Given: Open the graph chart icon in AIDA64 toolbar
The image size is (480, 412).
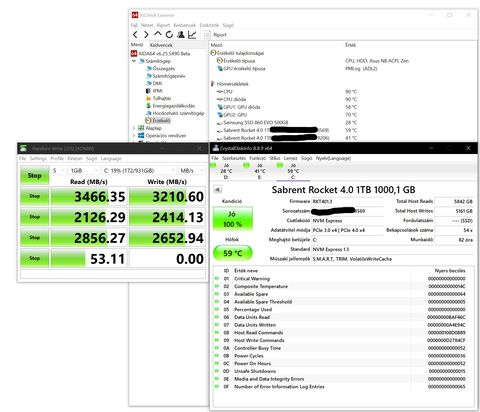Looking at the screenshot, I should click(x=192, y=34).
